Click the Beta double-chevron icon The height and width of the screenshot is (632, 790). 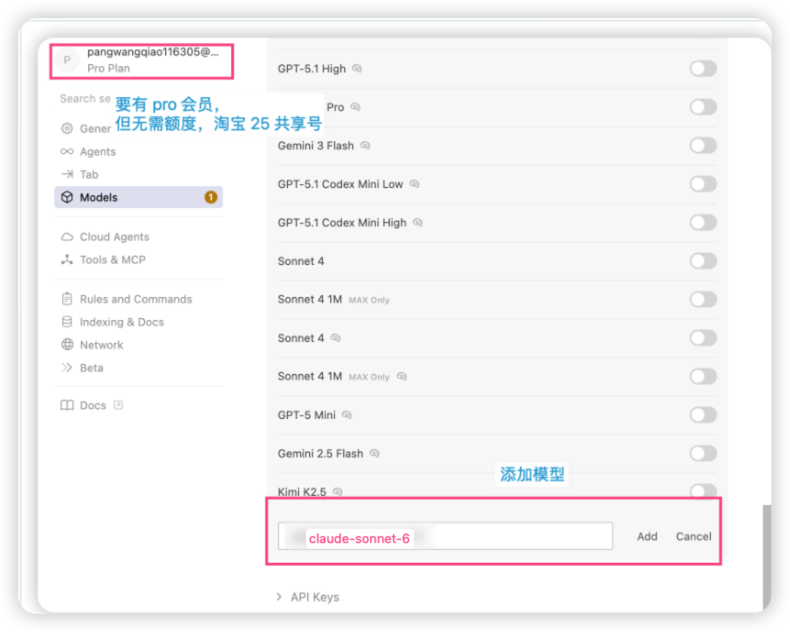tap(67, 367)
